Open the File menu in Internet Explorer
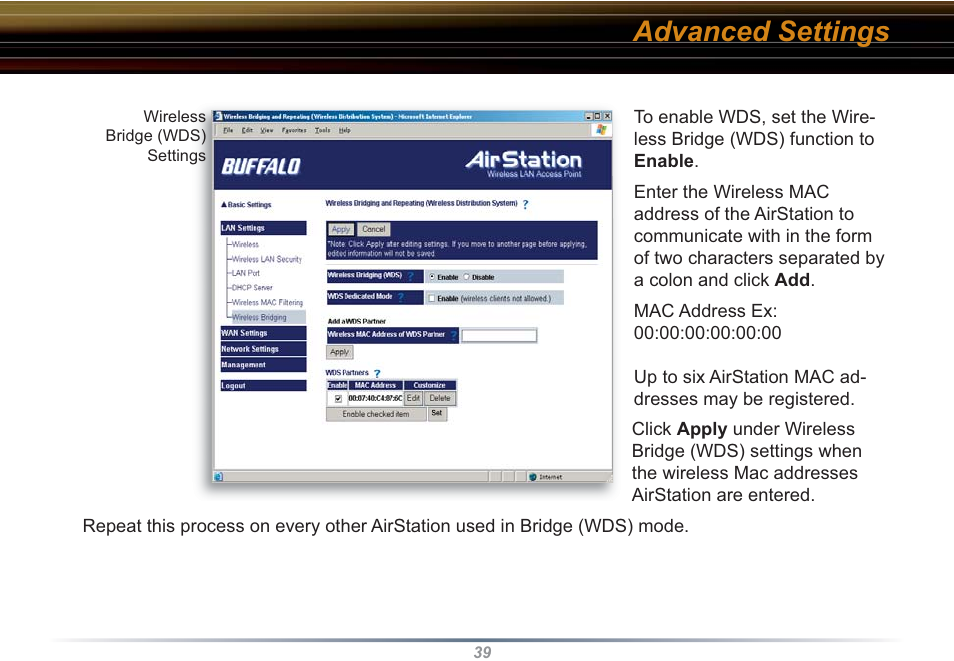Image resolution: width=954 pixels, height=661 pixels. click(x=228, y=130)
